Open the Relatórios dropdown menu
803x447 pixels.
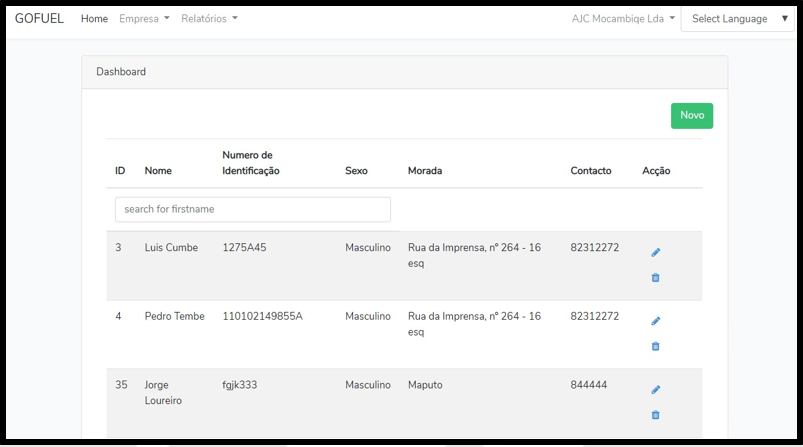point(209,19)
